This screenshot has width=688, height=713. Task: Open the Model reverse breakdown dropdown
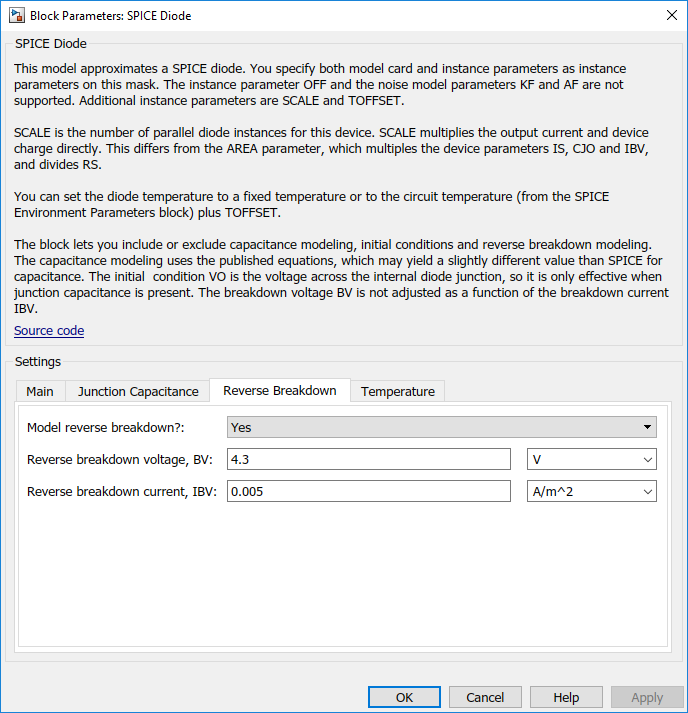click(442, 427)
